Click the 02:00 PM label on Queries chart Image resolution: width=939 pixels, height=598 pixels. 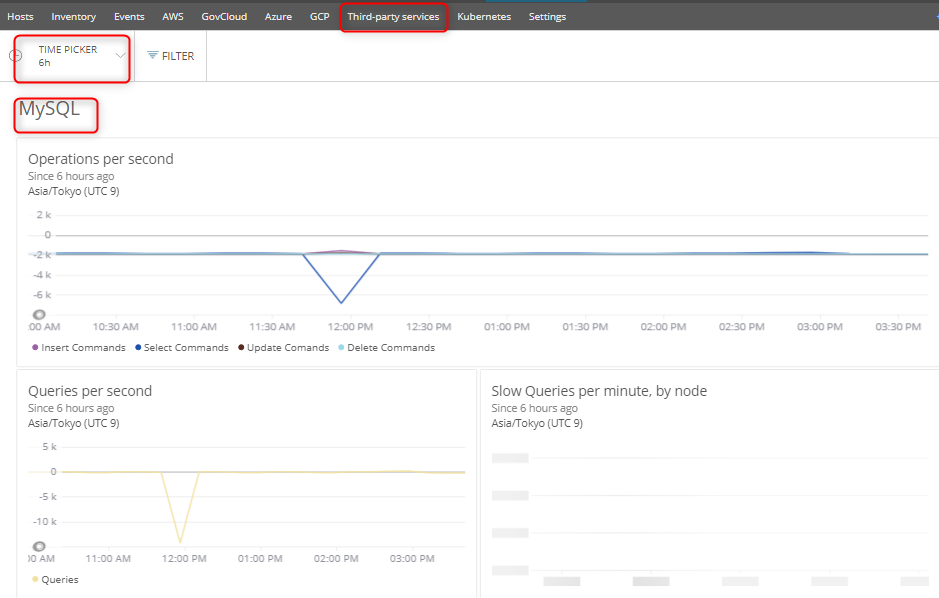pyautogui.click(x=336, y=558)
